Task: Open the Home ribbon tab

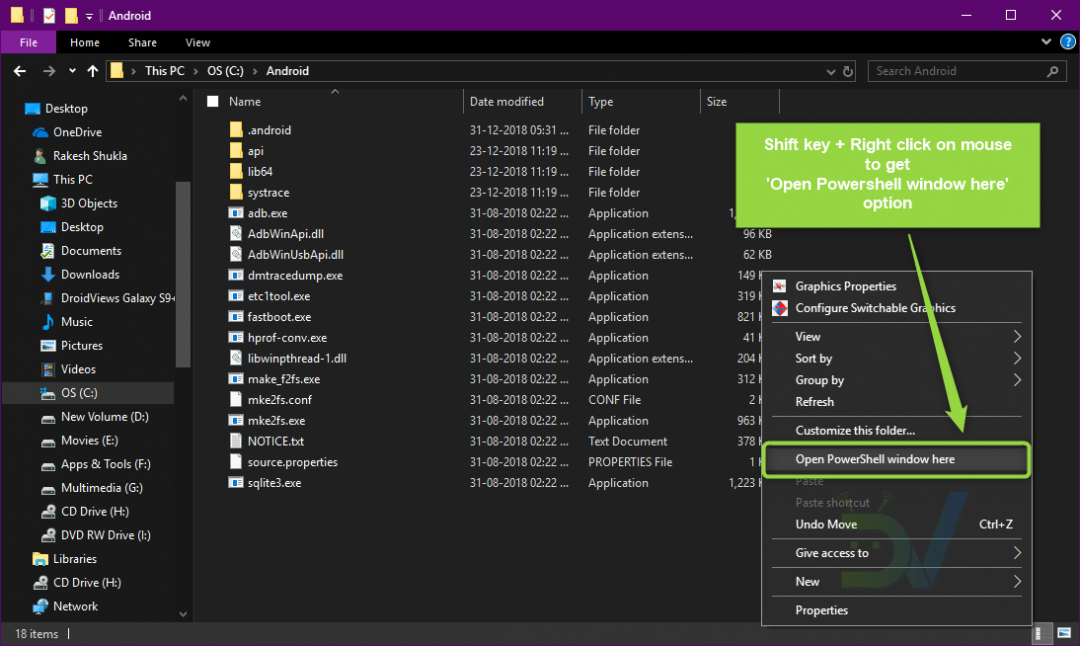Action: click(x=85, y=43)
